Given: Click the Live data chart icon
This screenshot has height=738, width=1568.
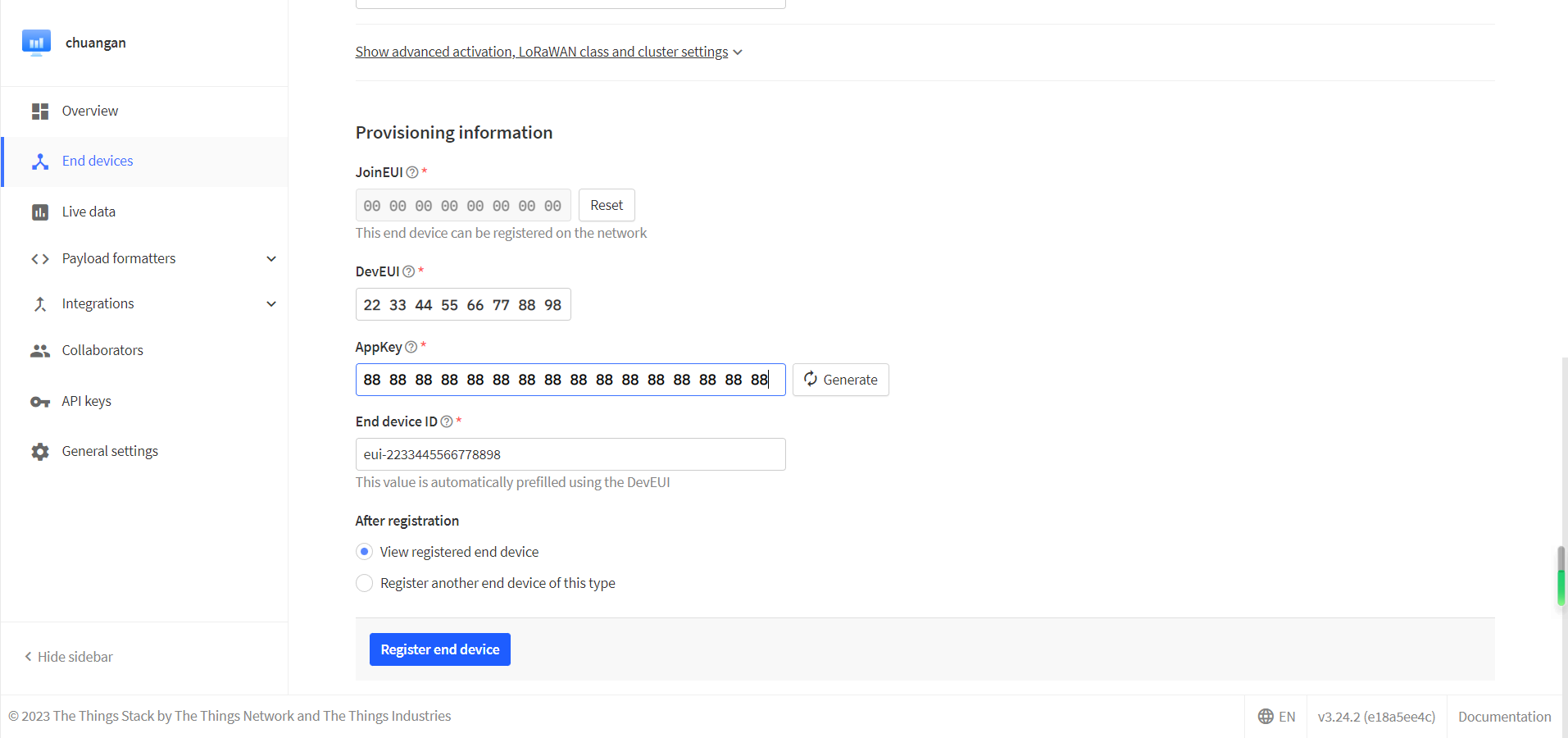Looking at the screenshot, I should 40,212.
